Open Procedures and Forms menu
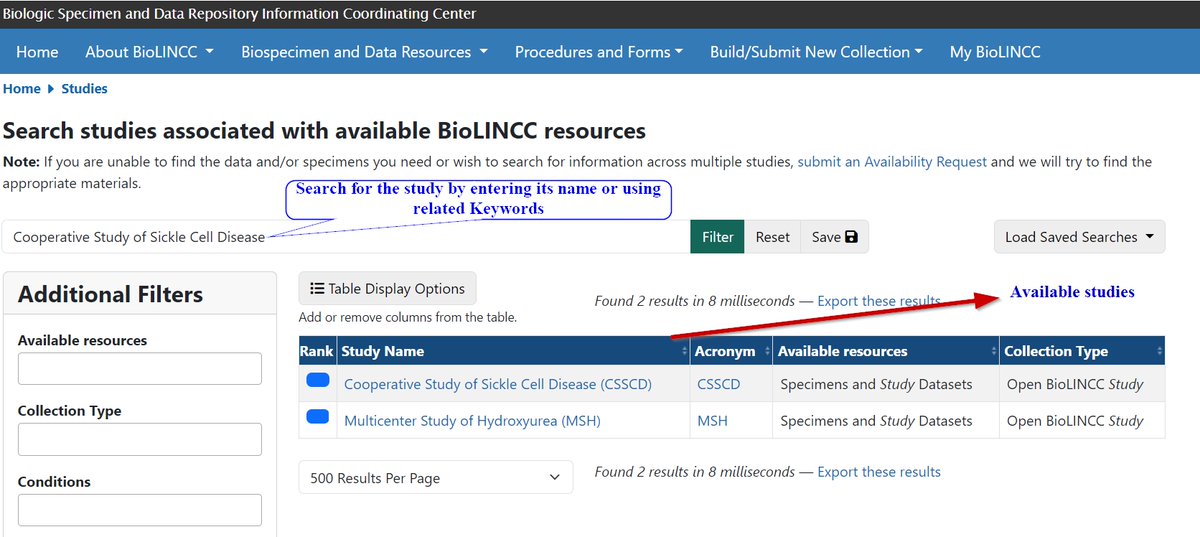 pyautogui.click(x=598, y=52)
